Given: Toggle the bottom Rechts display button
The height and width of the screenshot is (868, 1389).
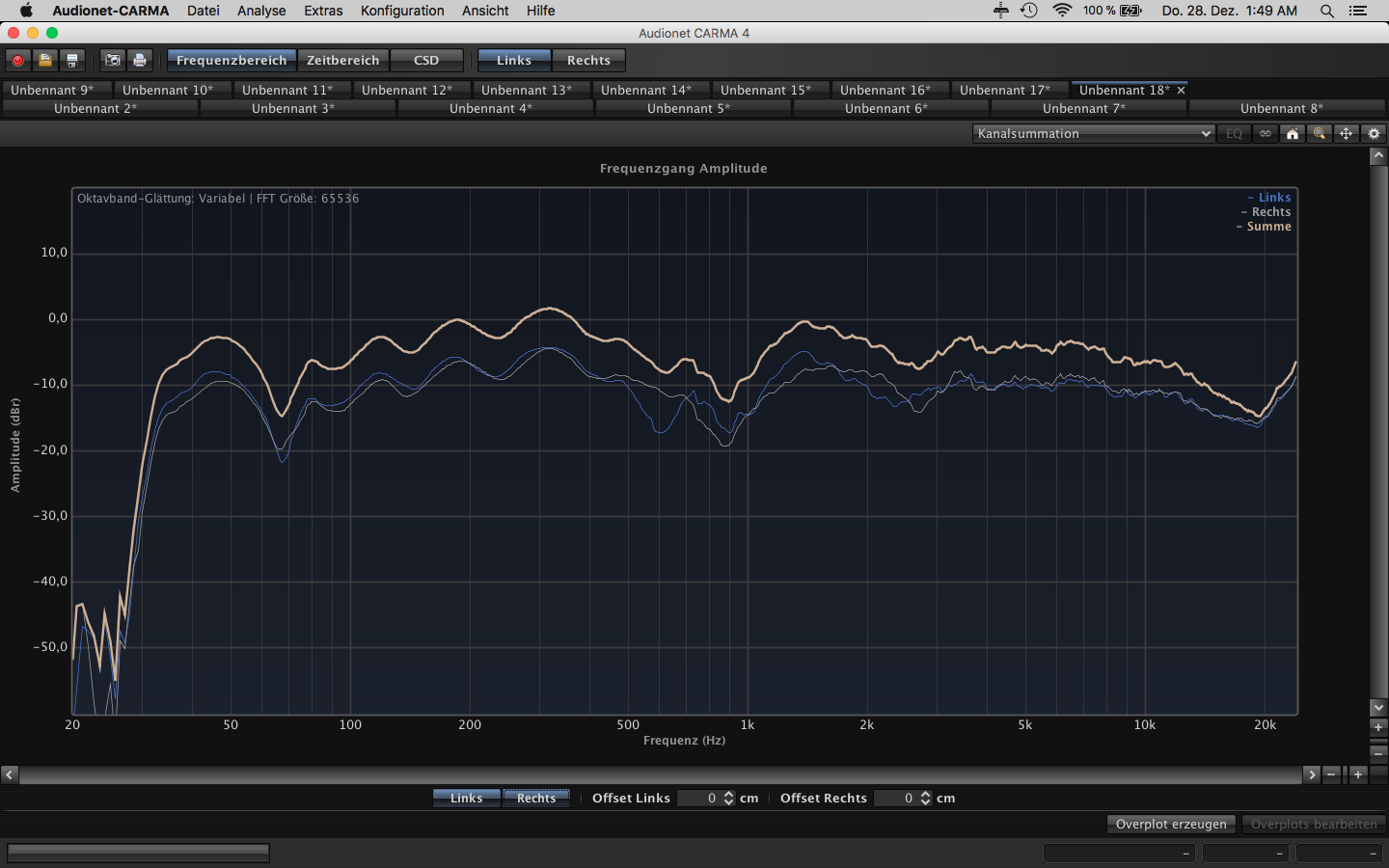Looking at the screenshot, I should point(536,798).
